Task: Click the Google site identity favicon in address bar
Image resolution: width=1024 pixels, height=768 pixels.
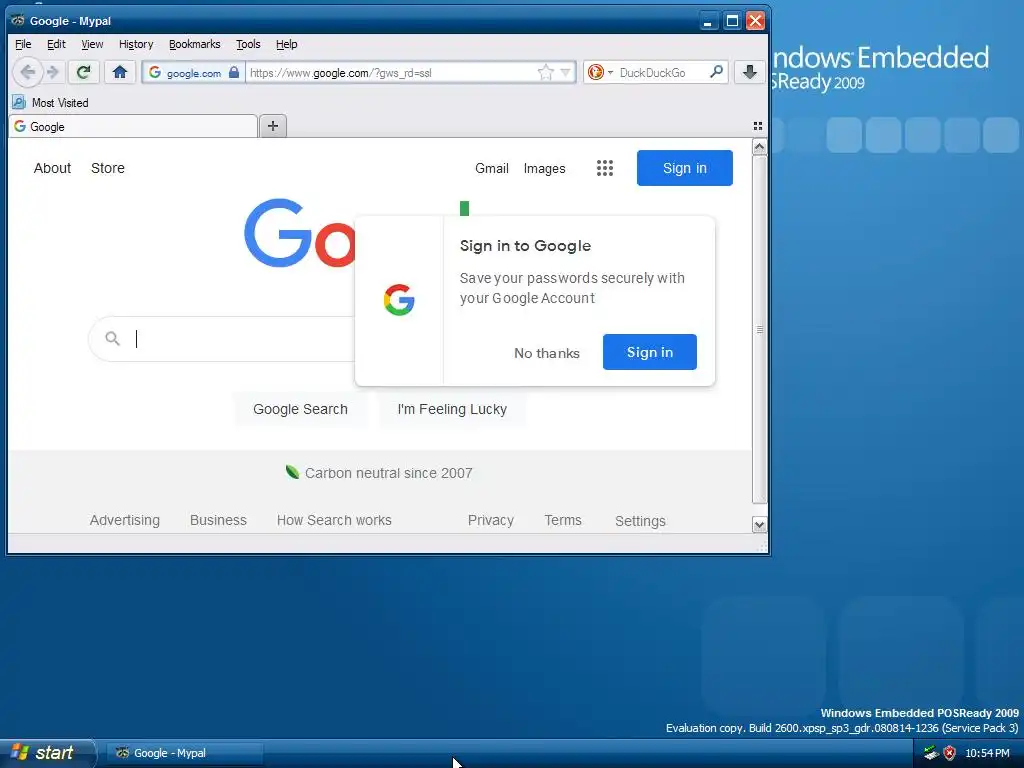Action: [155, 72]
